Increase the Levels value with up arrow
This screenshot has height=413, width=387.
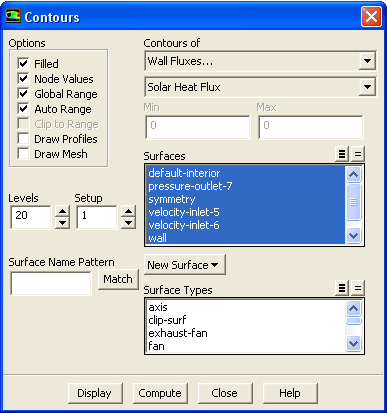[62, 211]
